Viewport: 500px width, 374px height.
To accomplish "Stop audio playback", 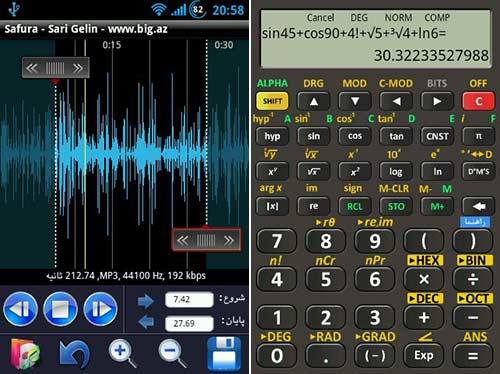I will click(60, 309).
